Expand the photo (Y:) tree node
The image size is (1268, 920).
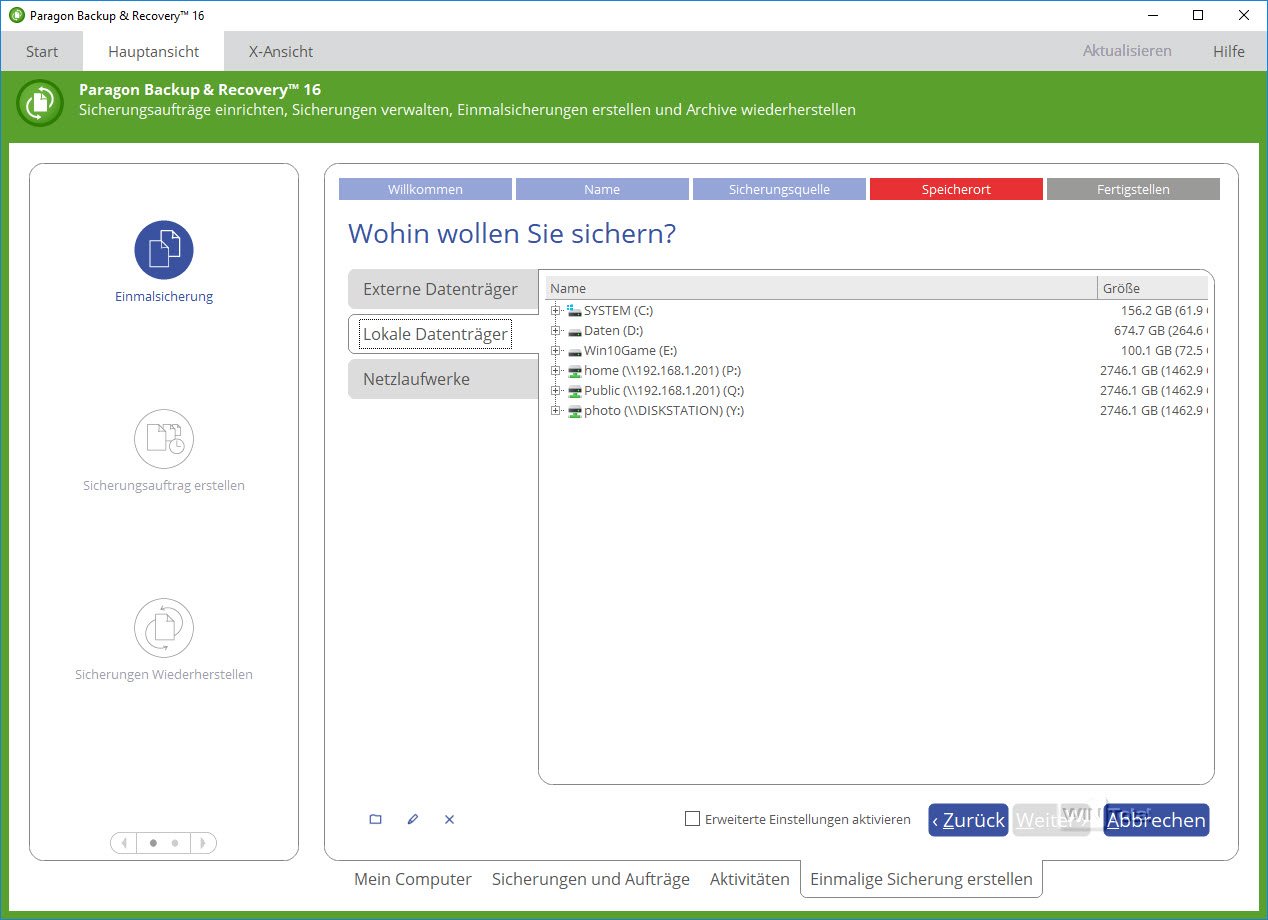click(556, 411)
